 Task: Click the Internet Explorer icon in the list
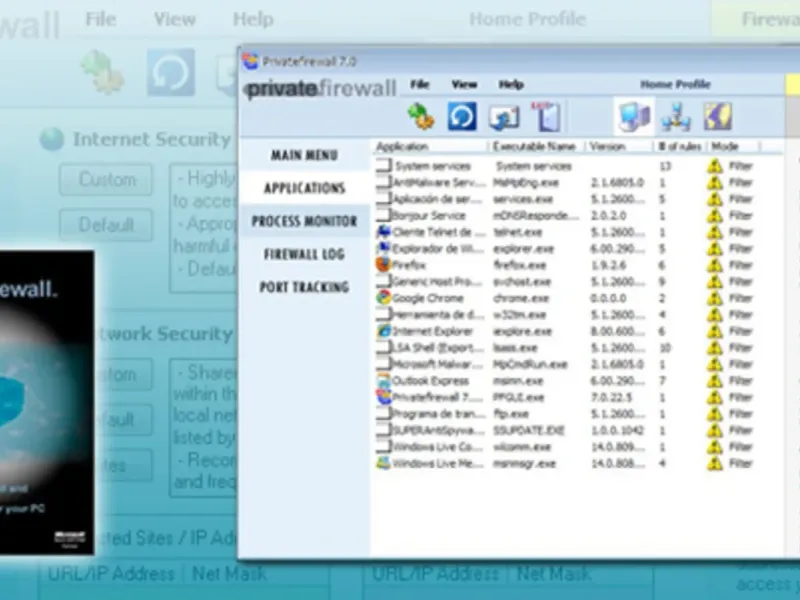click(x=383, y=331)
